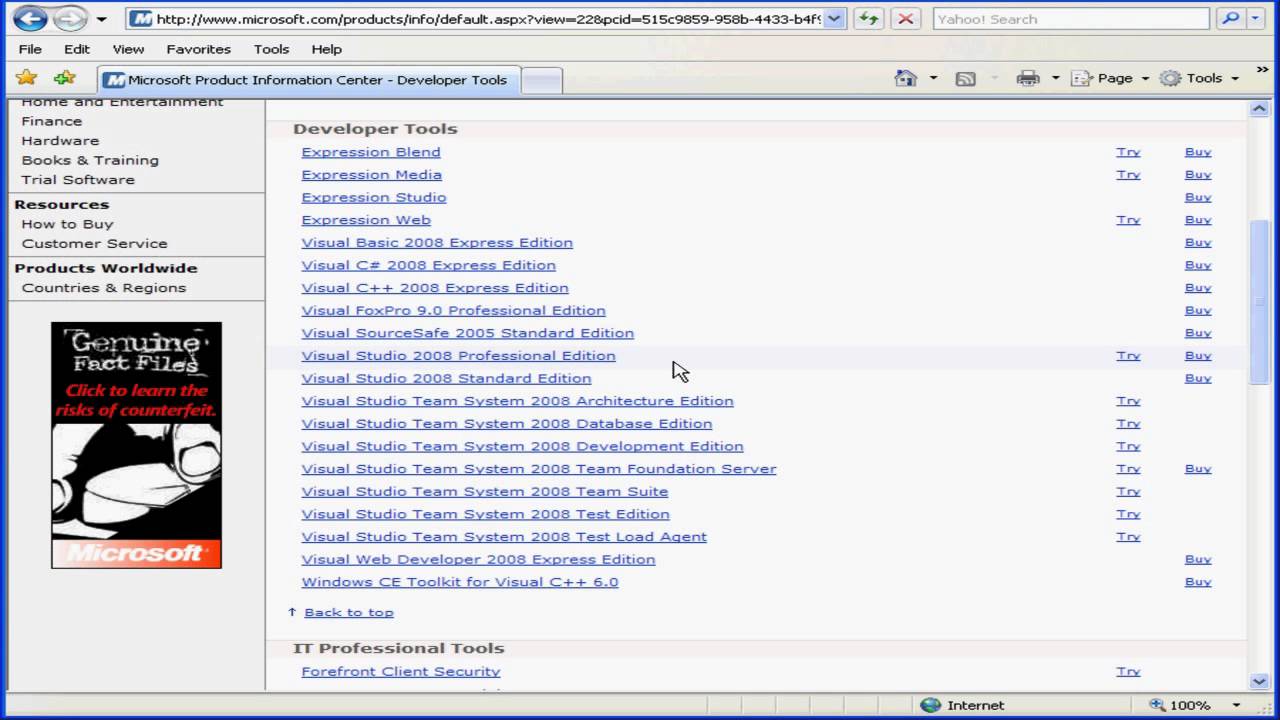Open Trial Software in the sidebar

78,180
